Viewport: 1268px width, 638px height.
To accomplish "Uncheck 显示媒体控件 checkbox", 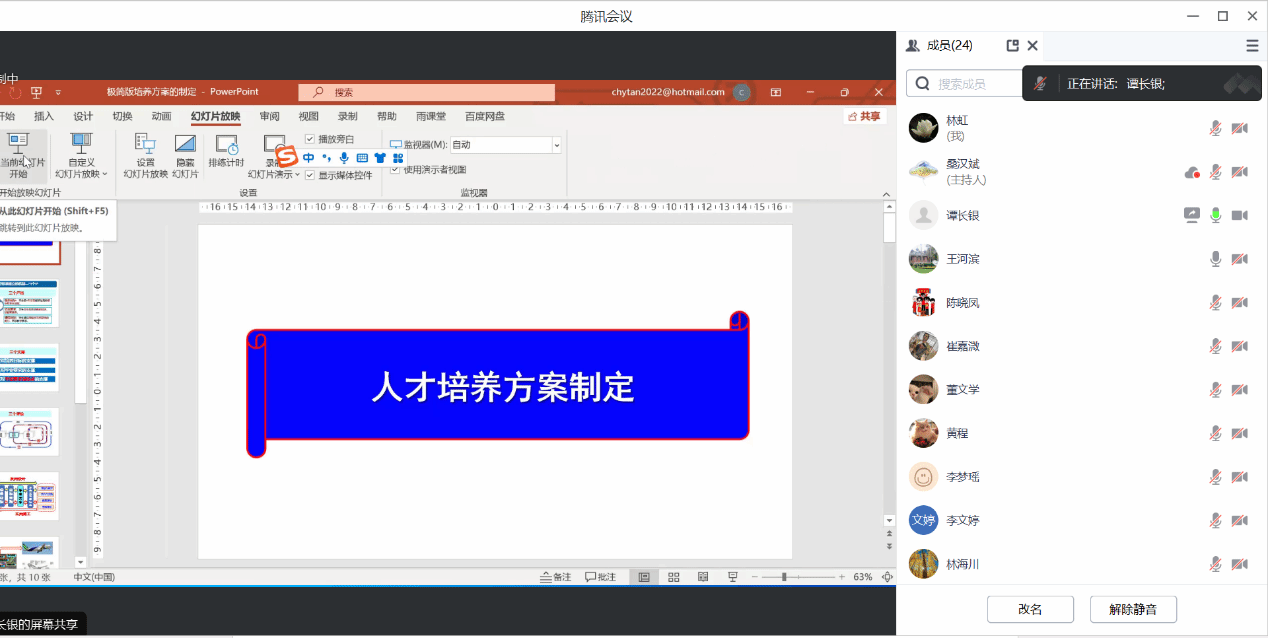I will [x=310, y=175].
